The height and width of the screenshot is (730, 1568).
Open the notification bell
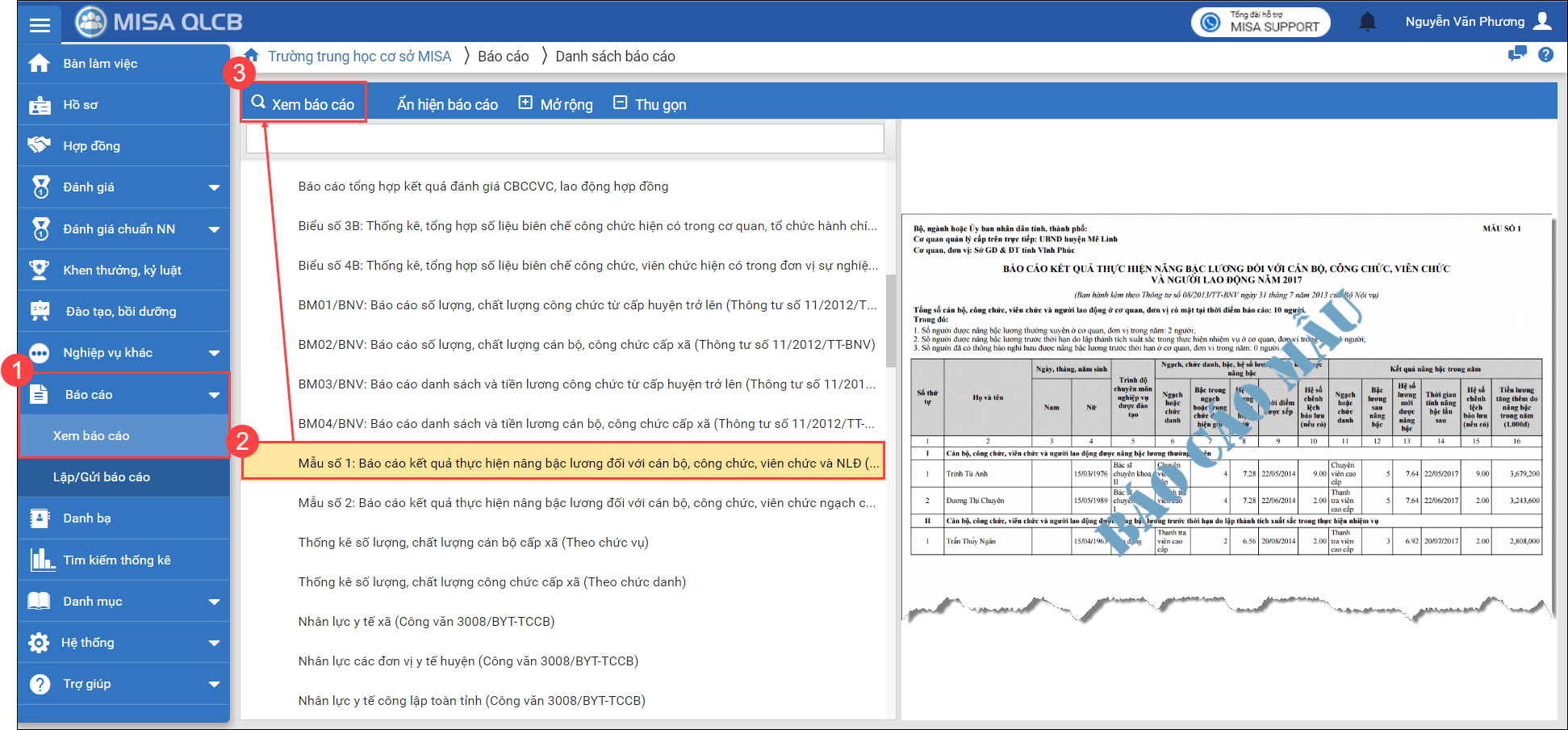tap(1367, 22)
